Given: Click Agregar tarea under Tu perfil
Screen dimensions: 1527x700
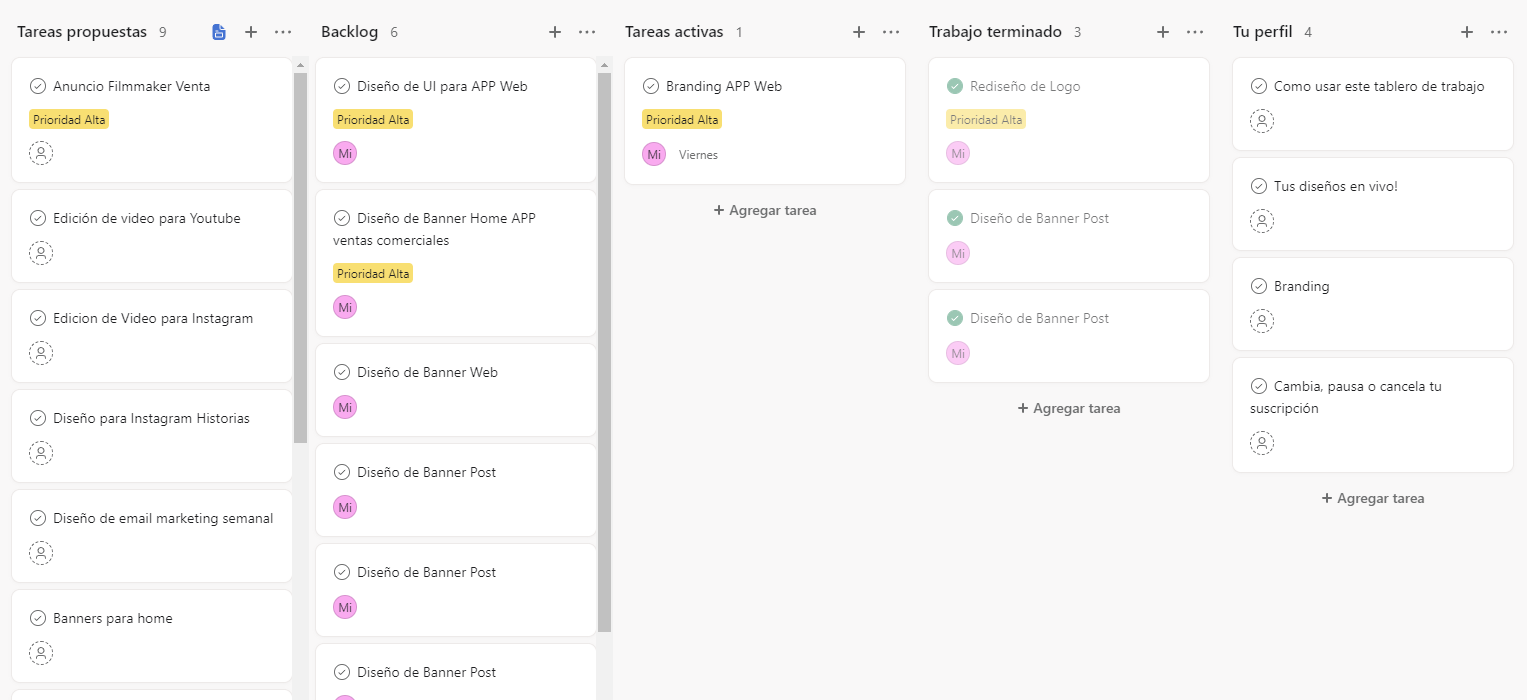Looking at the screenshot, I should pos(1373,498).
